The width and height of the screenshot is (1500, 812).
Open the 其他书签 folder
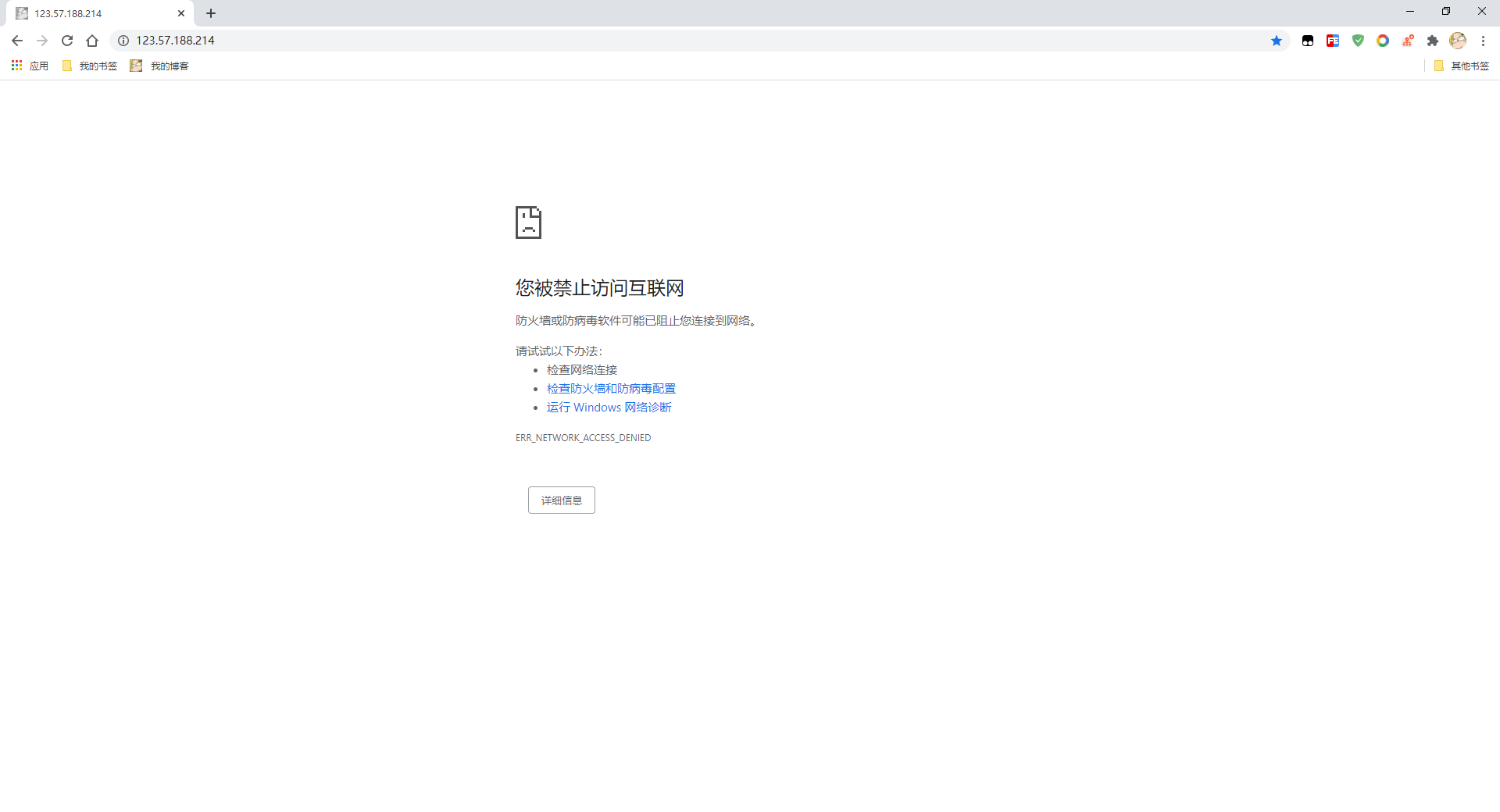coord(1462,66)
